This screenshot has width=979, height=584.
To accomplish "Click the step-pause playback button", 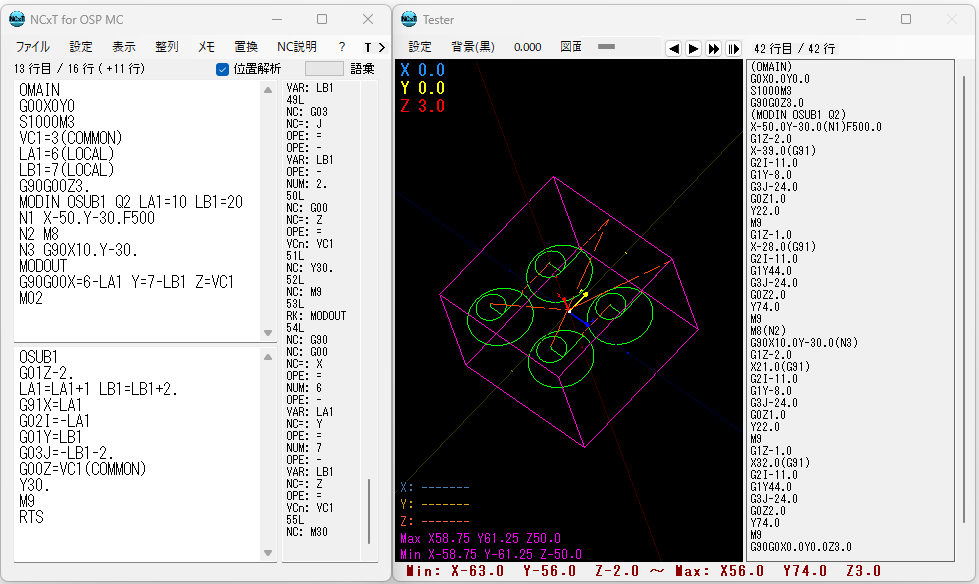I will pos(733,48).
